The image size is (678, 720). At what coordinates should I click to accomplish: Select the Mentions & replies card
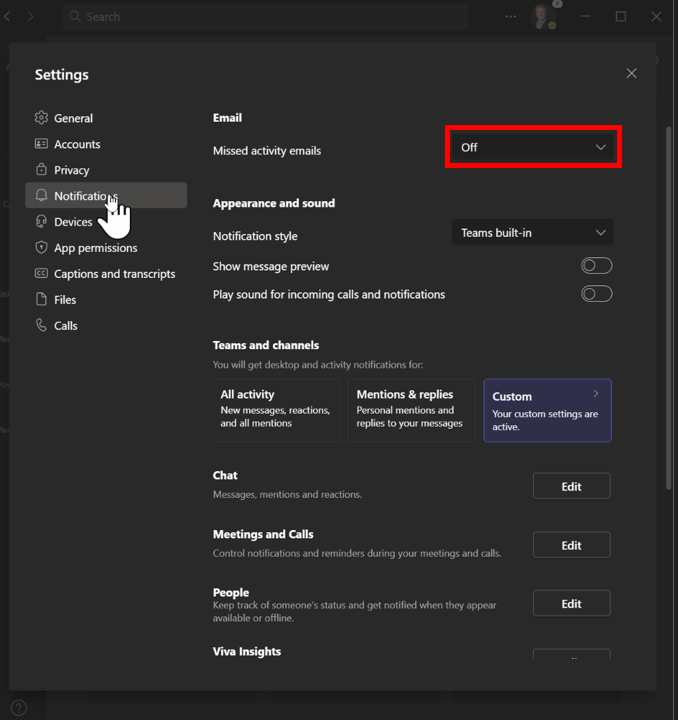coord(411,411)
